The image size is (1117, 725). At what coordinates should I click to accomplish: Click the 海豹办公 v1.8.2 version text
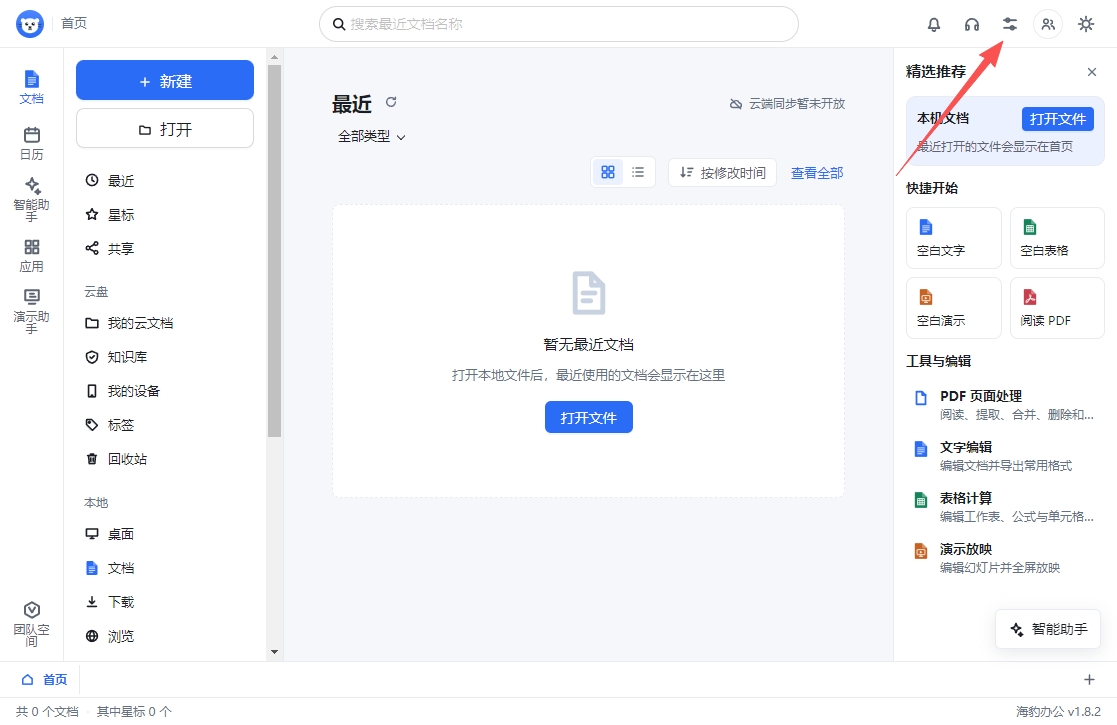1058,711
